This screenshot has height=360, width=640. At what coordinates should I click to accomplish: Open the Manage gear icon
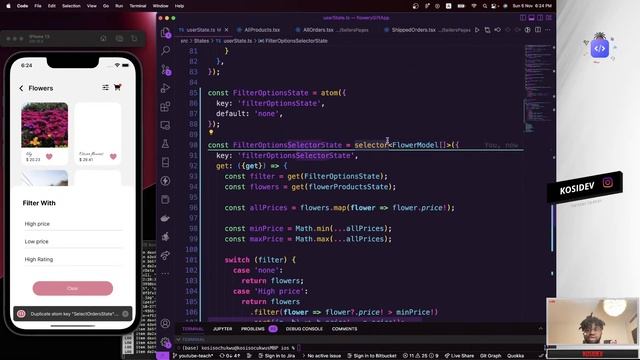pyautogui.click(x=165, y=342)
